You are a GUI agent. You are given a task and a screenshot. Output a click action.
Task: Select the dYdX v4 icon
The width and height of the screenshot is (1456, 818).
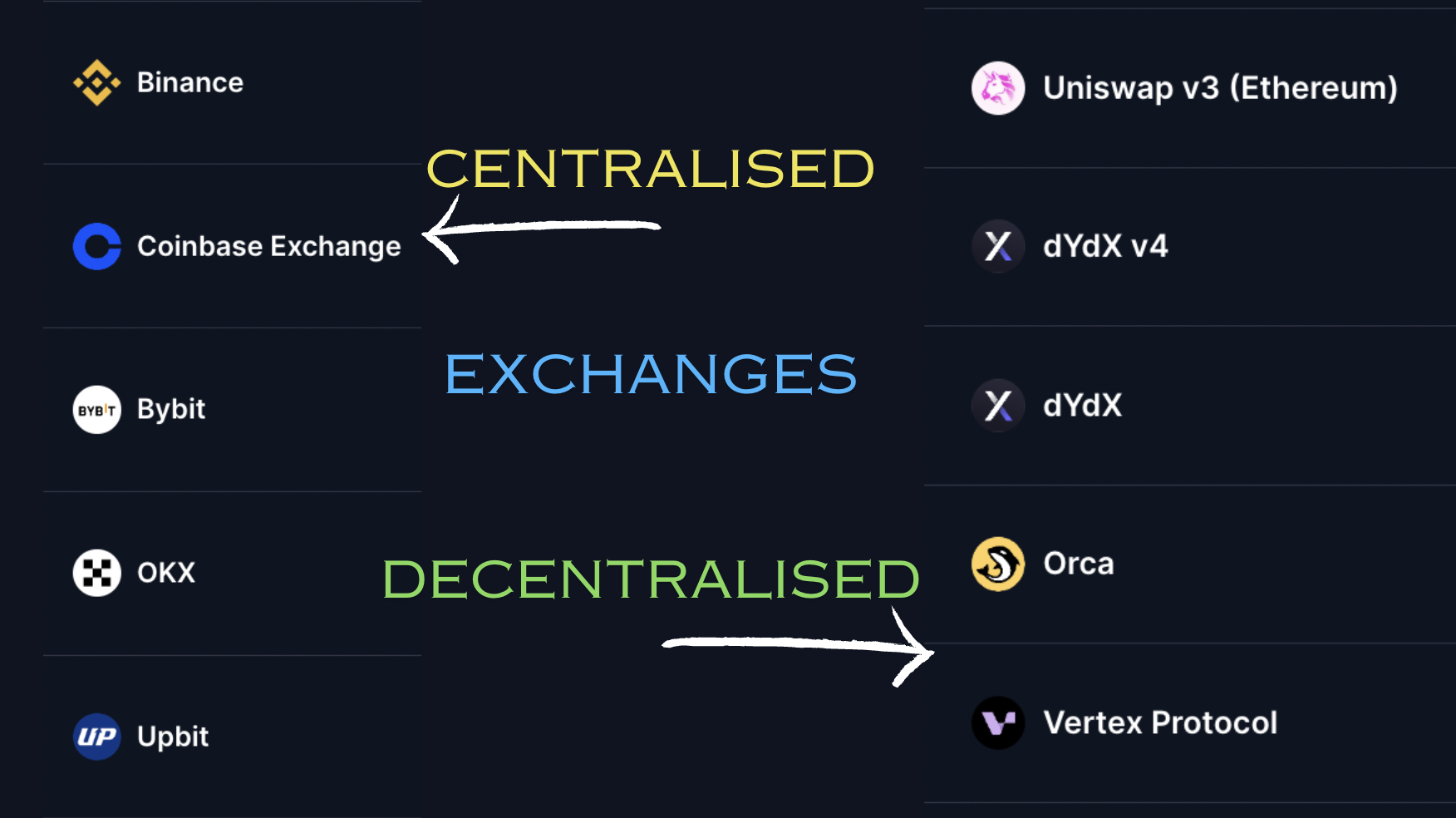pos(997,246)
